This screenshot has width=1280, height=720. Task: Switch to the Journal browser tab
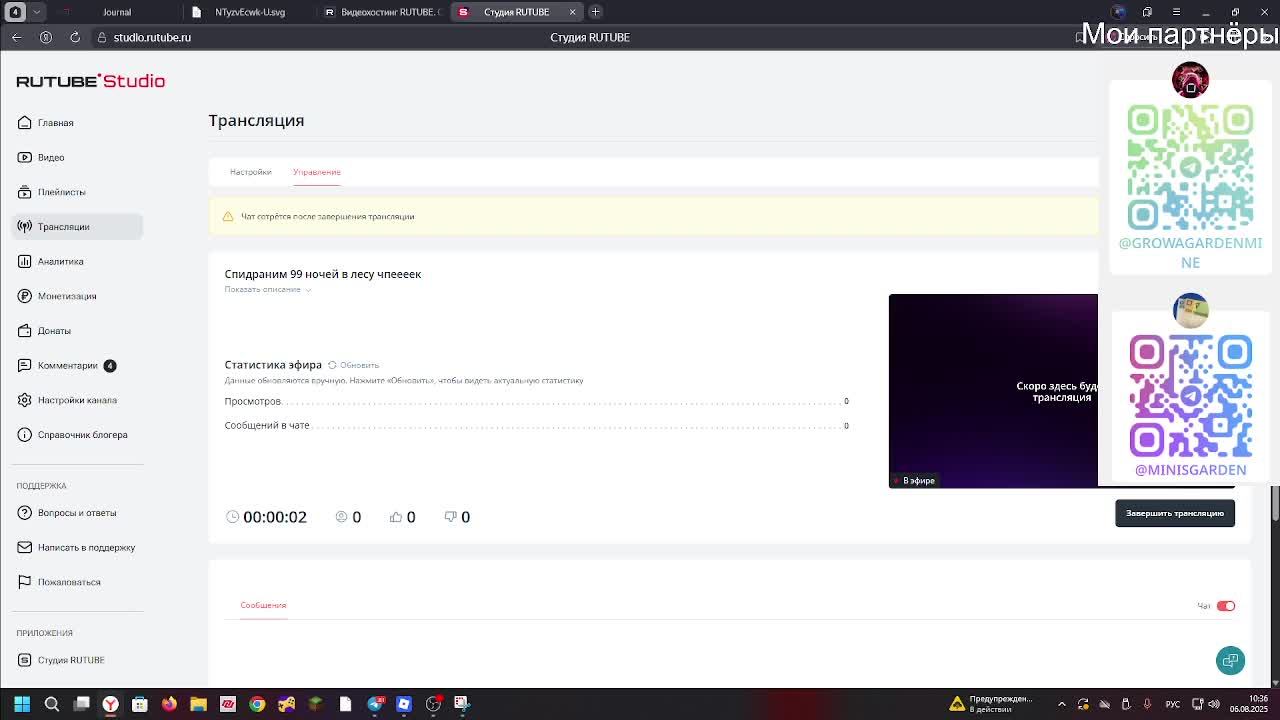point(117,12)
